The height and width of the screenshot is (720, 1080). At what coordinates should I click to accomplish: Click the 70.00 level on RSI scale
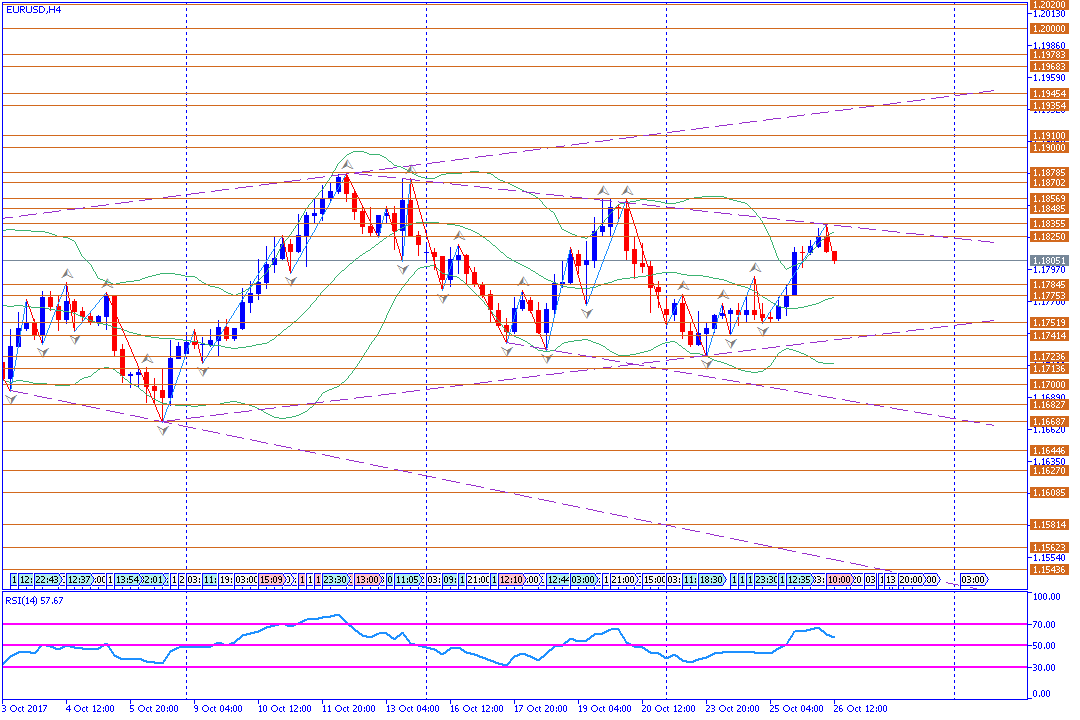click(x=1047, y=624)
